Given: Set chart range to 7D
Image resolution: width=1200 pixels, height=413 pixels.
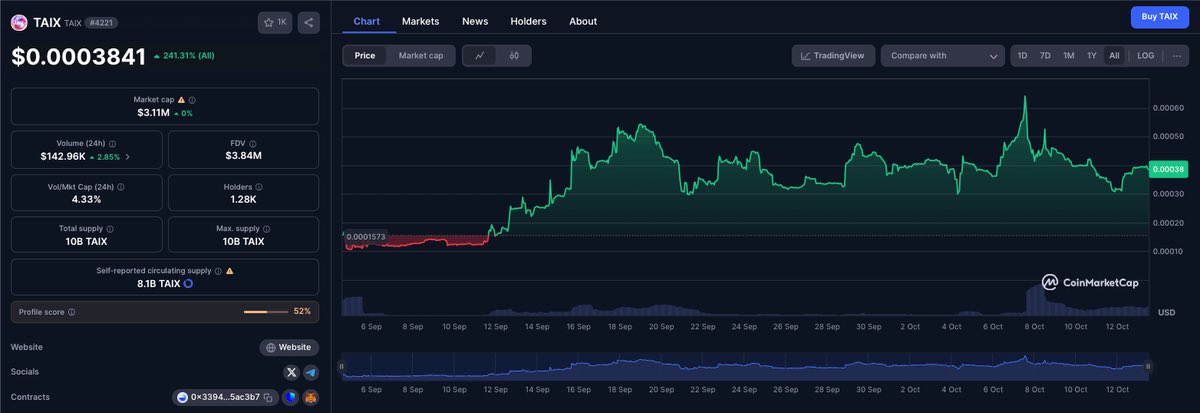Looking at the screenshot, I should 1045,56.
